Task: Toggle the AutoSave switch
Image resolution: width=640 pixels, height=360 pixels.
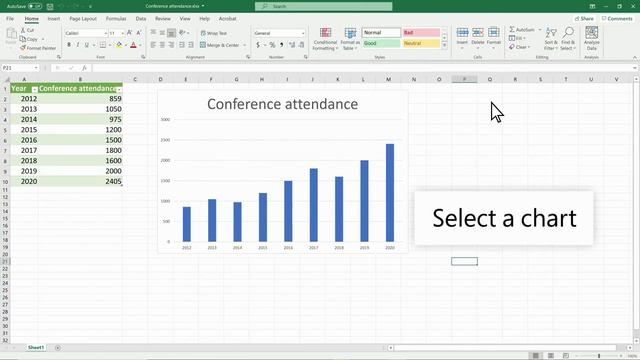Action: (x=35, y=7)
